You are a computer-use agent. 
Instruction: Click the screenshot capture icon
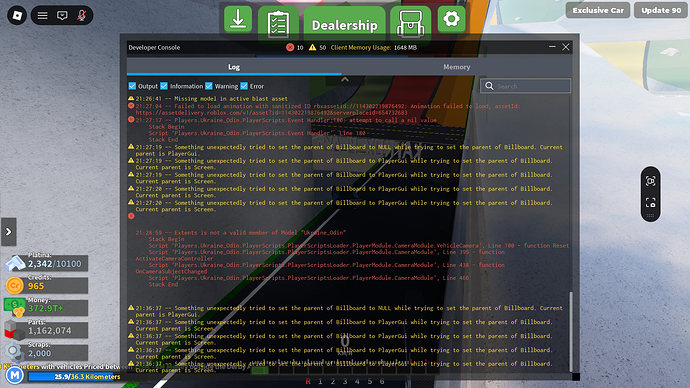coord(650,181)
